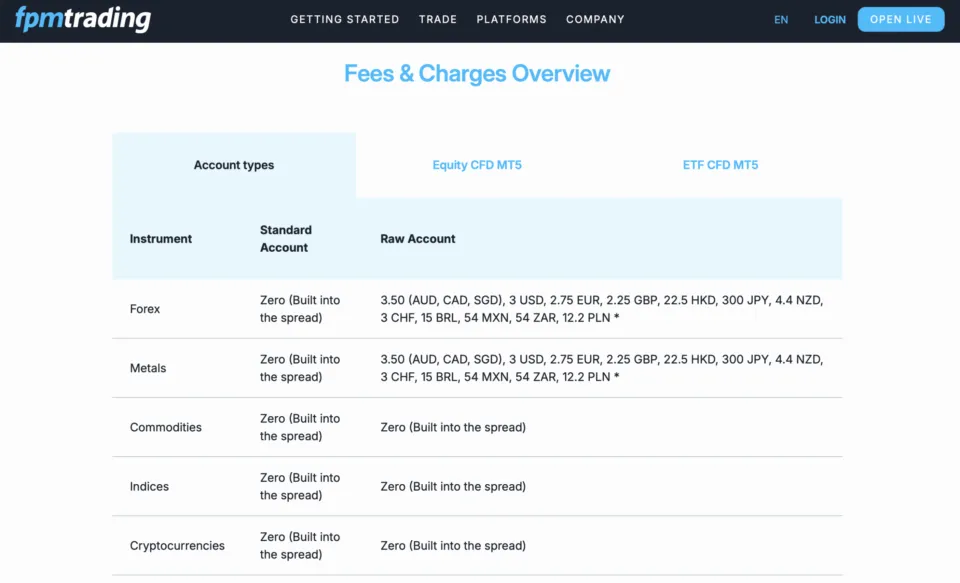Open the EN language selector

coord(781,19)
